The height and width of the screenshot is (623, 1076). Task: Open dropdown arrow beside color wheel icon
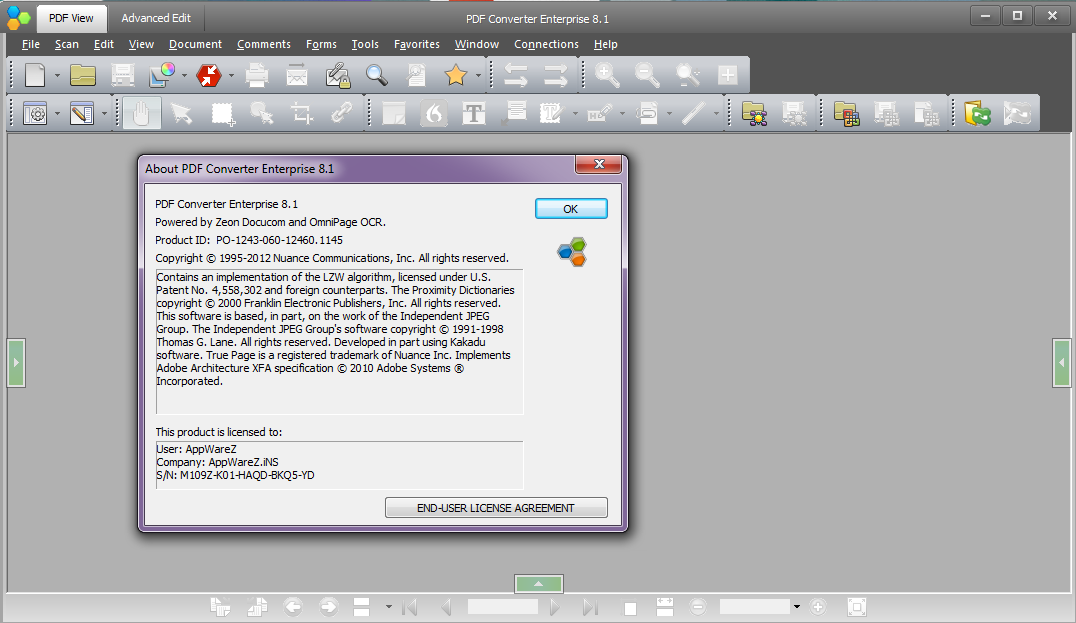[184, 75]
